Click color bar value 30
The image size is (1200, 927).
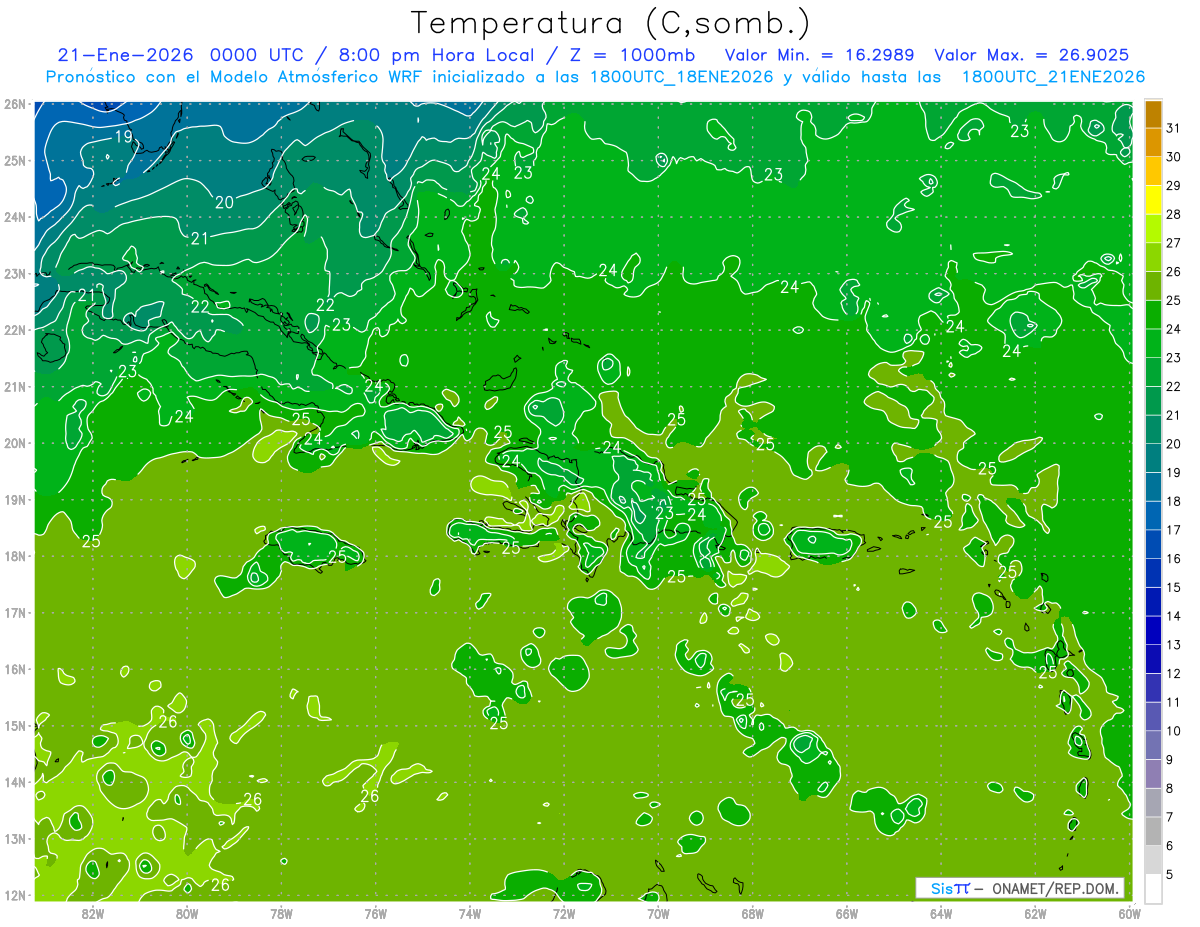1174,157
